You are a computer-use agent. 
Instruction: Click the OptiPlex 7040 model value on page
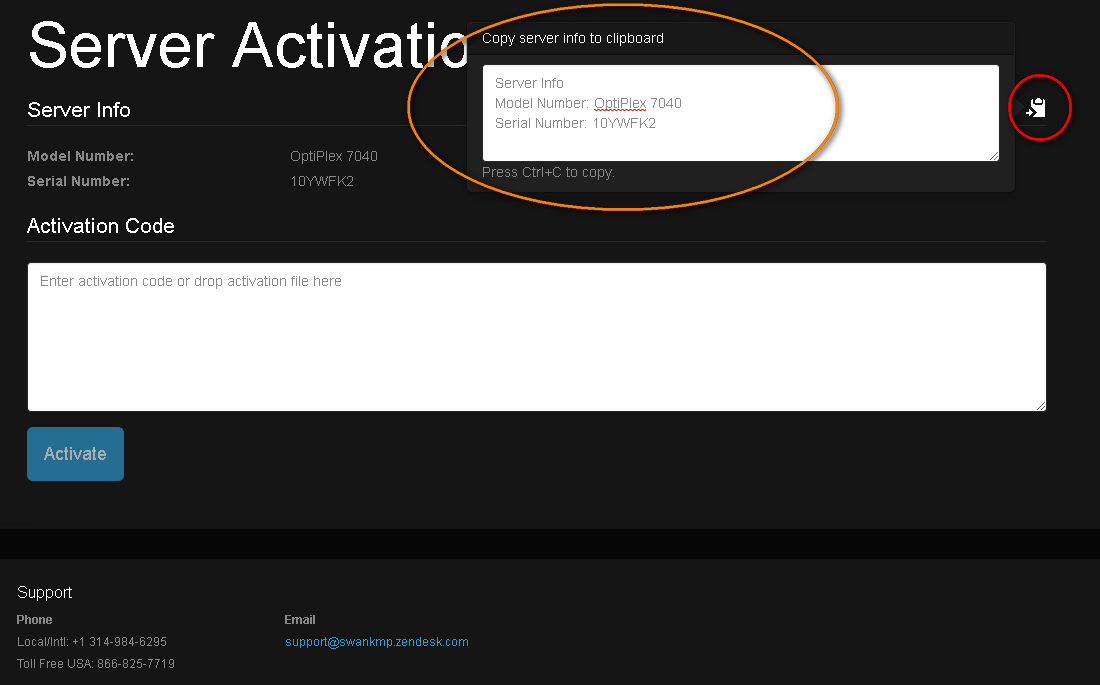334,157
